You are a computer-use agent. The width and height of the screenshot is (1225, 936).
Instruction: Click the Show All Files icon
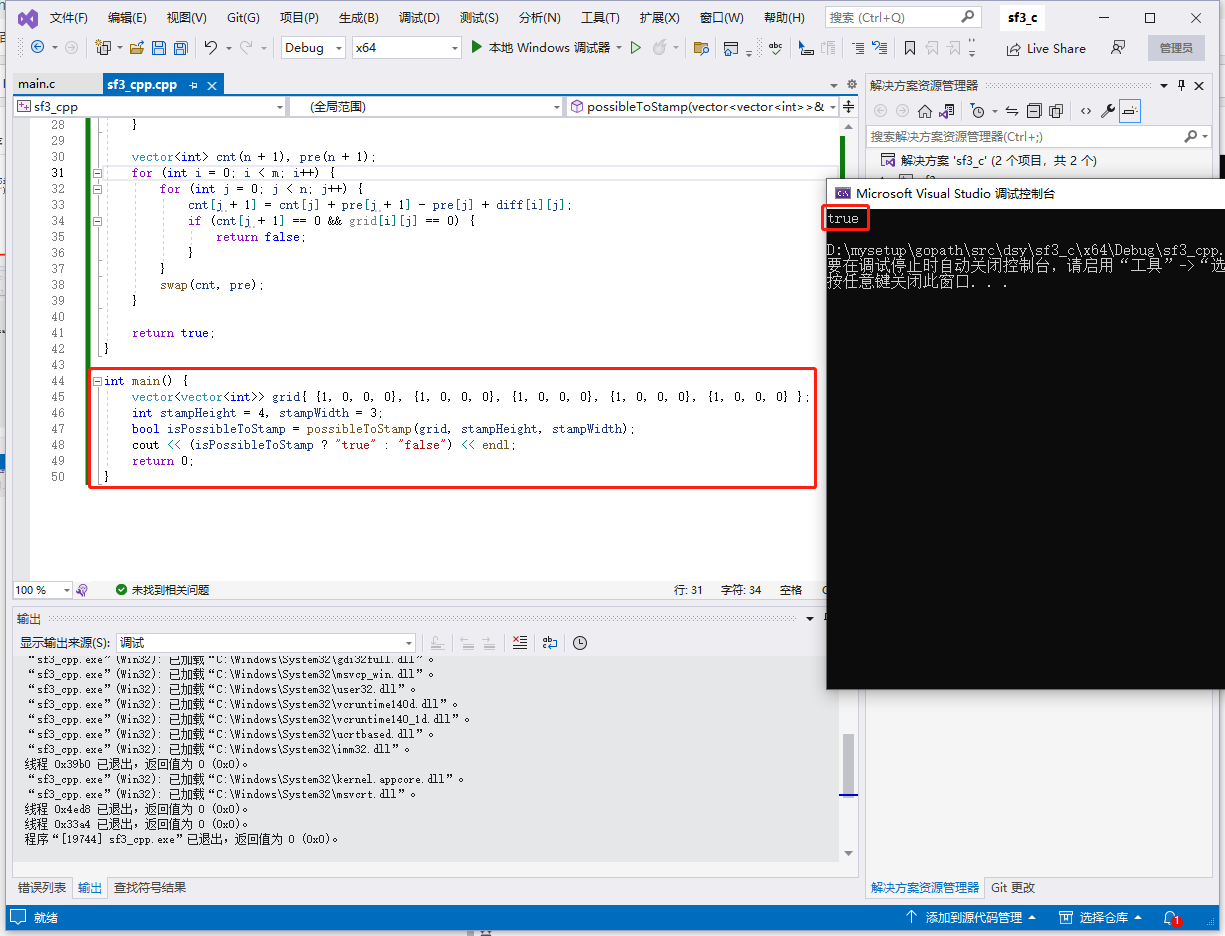click(1056, 111)
